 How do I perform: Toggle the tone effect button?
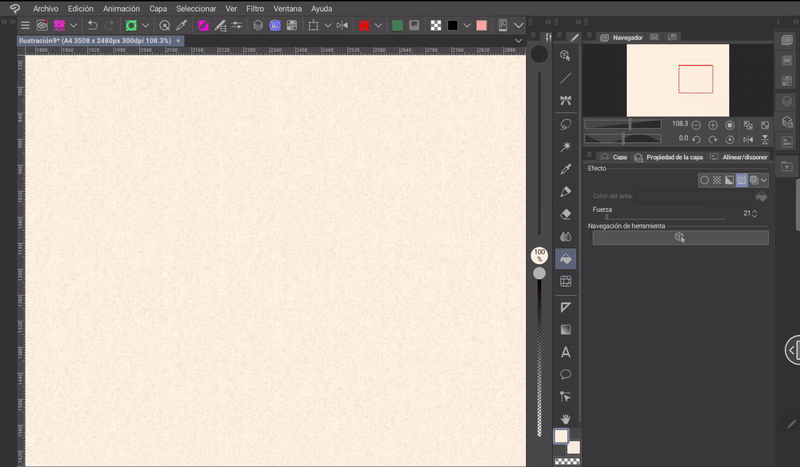coord(717,180)
